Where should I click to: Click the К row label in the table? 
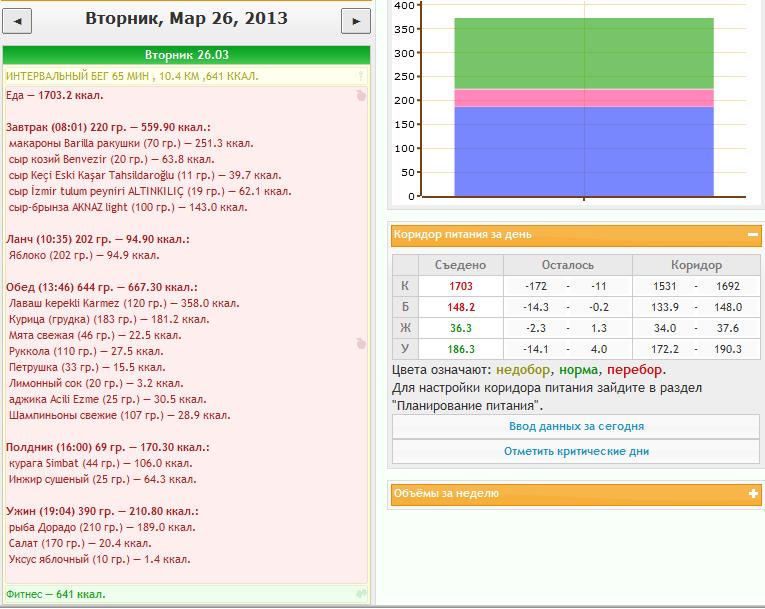coord(405,286)
